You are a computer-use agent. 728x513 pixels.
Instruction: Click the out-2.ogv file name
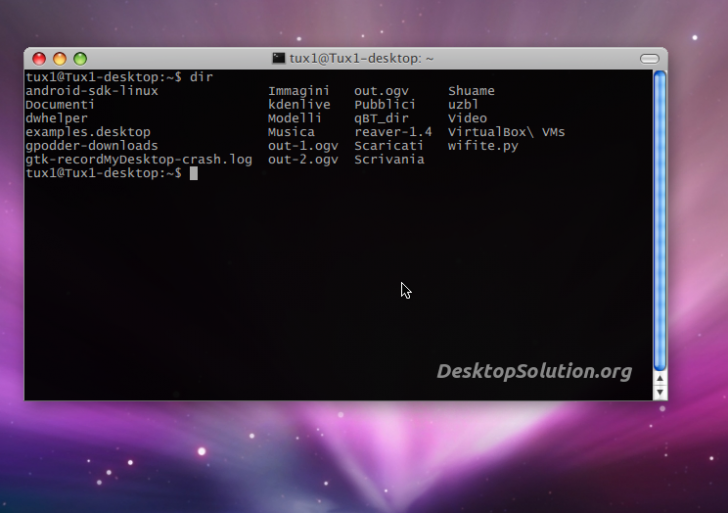click(303, 160)
